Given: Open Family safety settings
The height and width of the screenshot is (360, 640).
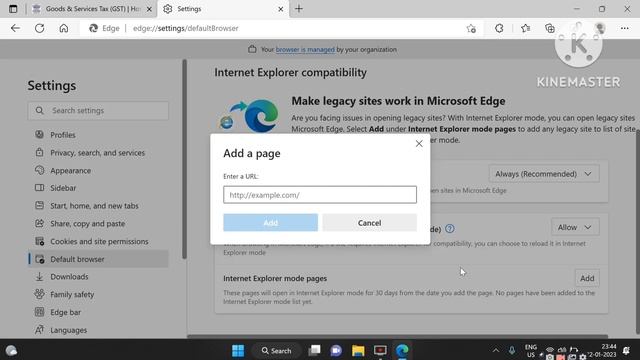Looking at the screenshot, I should [x=98, y=295].
